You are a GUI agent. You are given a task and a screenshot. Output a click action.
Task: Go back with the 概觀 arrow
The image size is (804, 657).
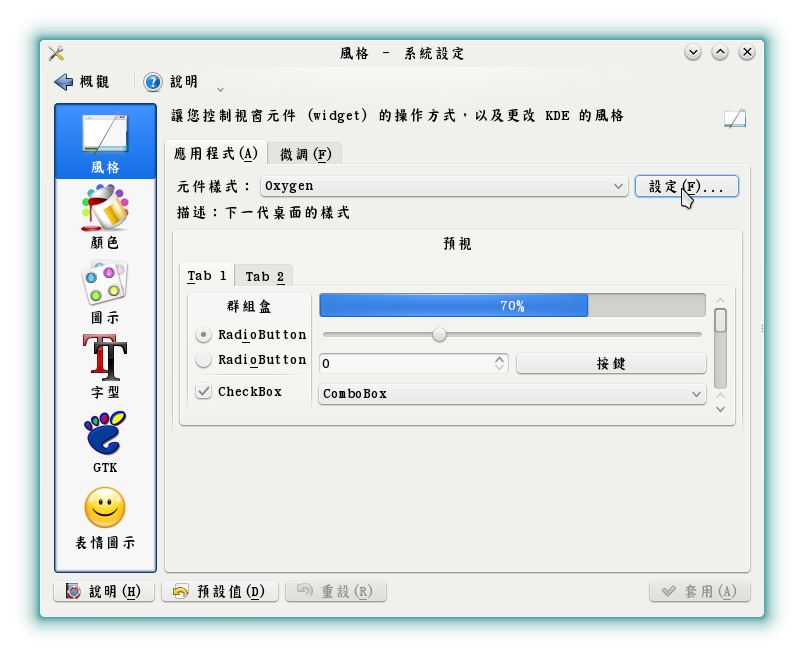(x=82, y=82)
